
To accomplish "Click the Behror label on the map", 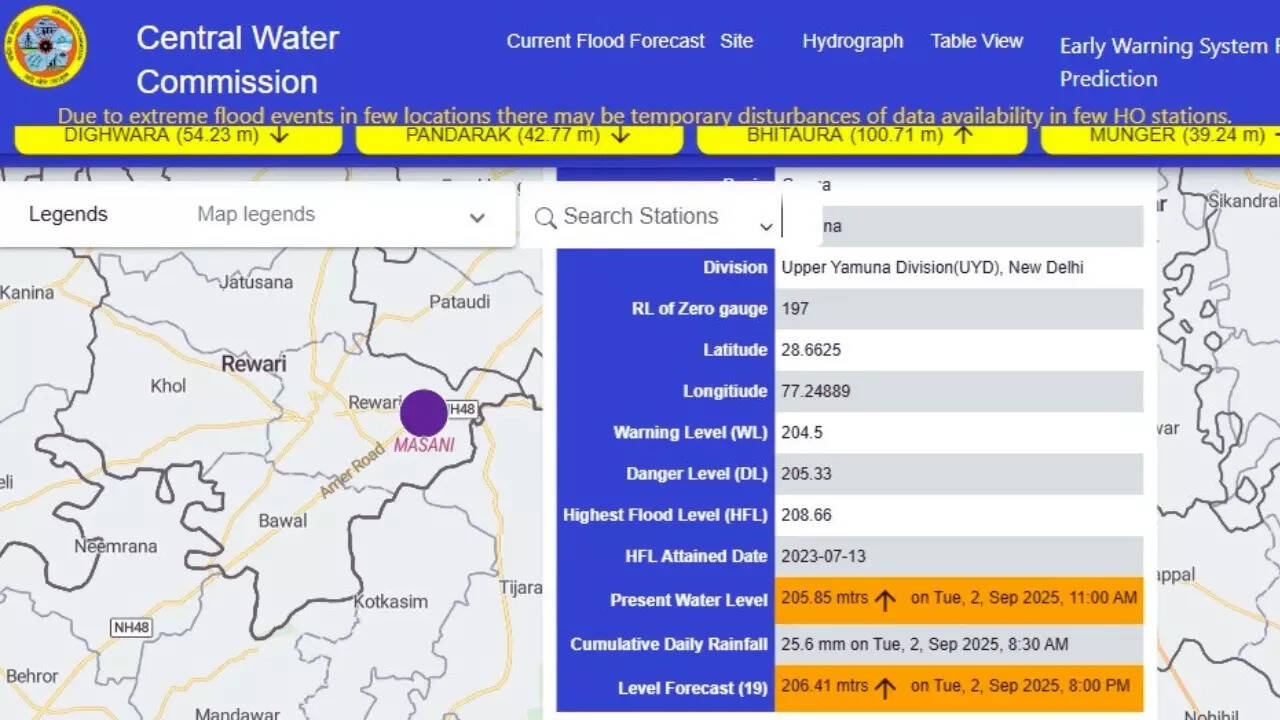I will [31, 676].
